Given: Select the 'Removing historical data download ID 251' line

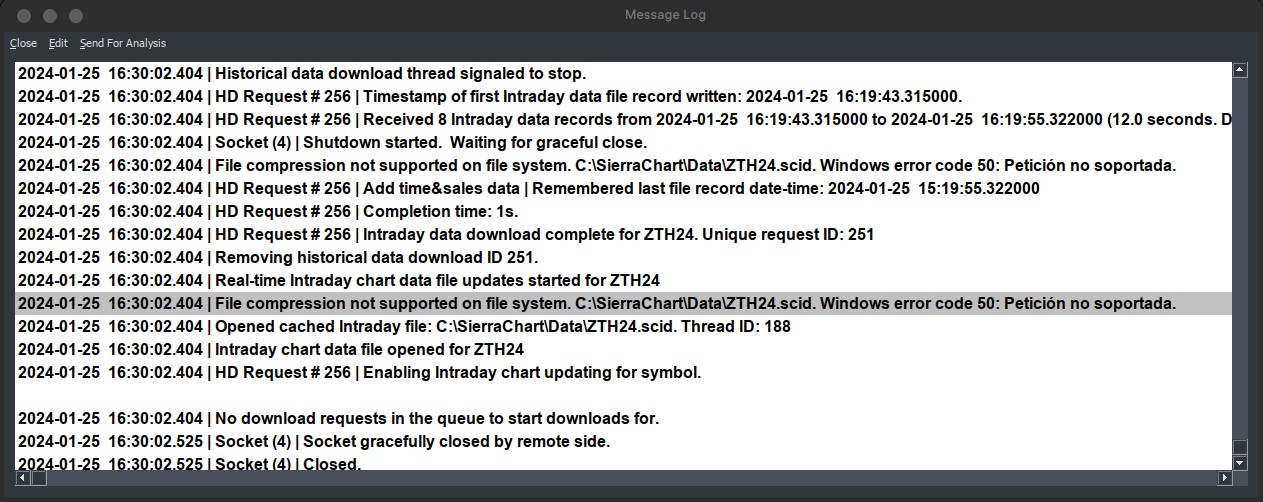Looking at the screenshot, I should click(x=278, y=257).
